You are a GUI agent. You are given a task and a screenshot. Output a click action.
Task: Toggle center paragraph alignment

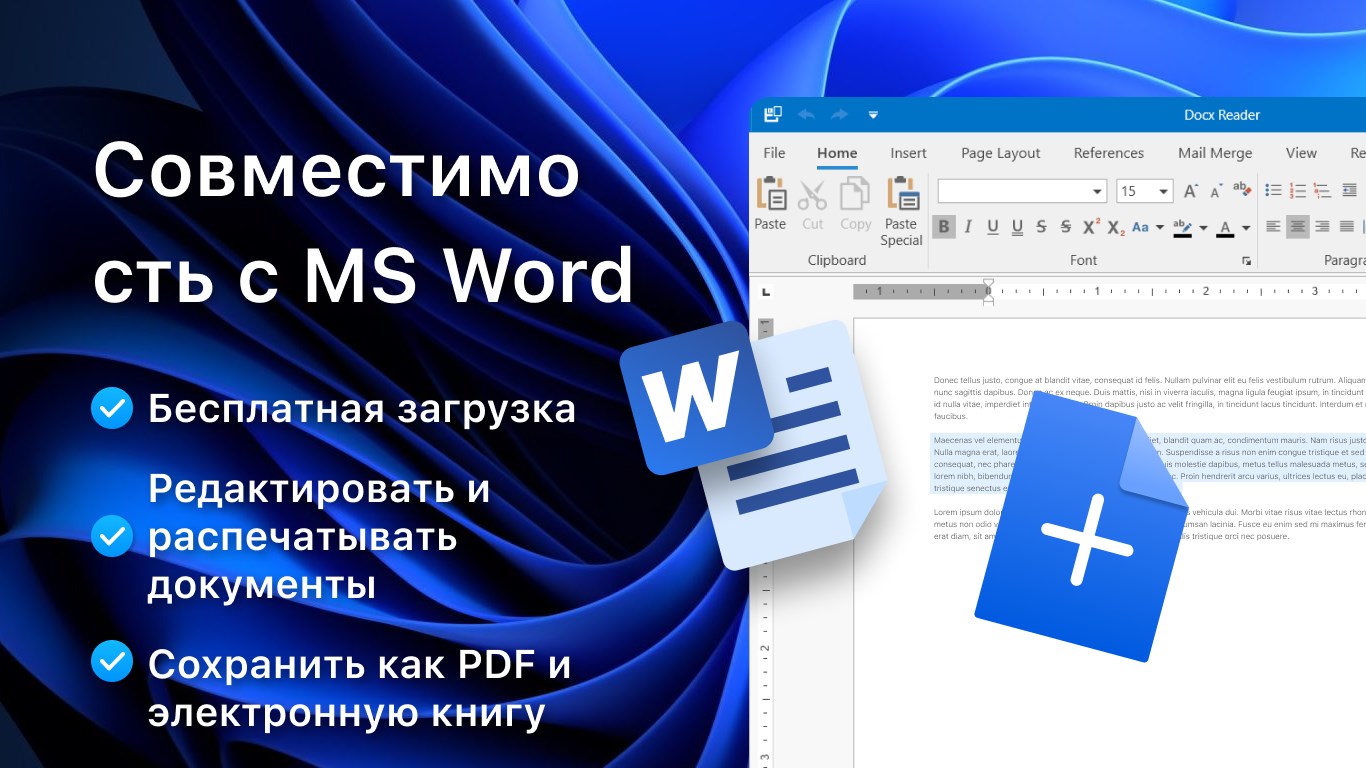pyautogui.click(x=1298, y=227)
